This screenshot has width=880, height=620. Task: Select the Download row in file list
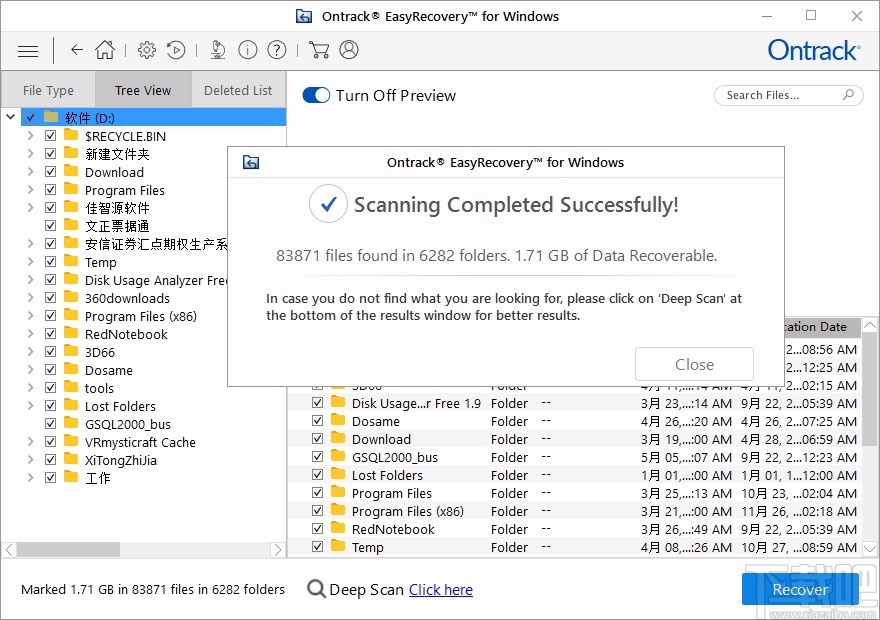573,439
